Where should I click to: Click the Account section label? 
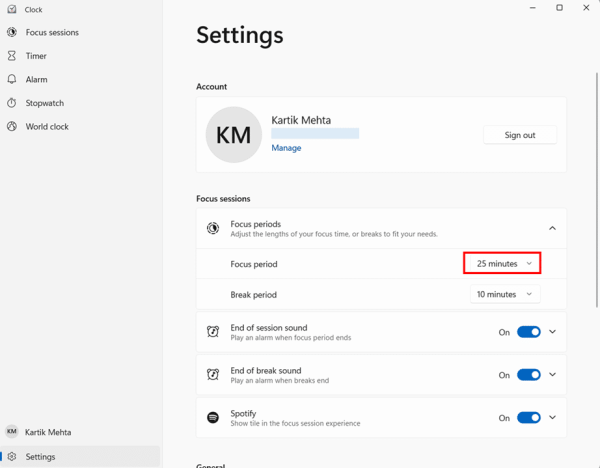[212, 86]
